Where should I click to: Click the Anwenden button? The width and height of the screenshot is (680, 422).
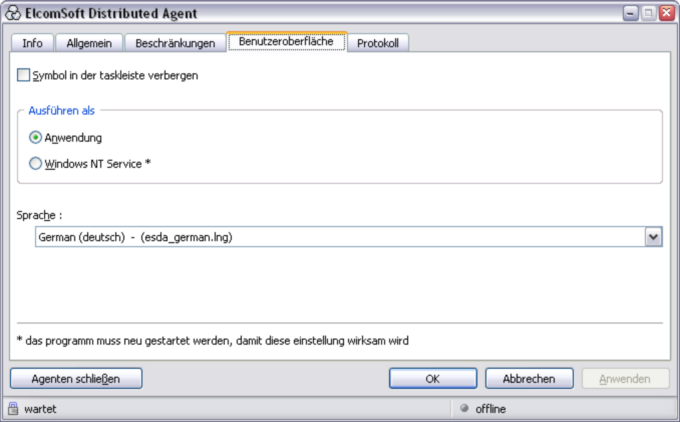click(x=625, y=379)
